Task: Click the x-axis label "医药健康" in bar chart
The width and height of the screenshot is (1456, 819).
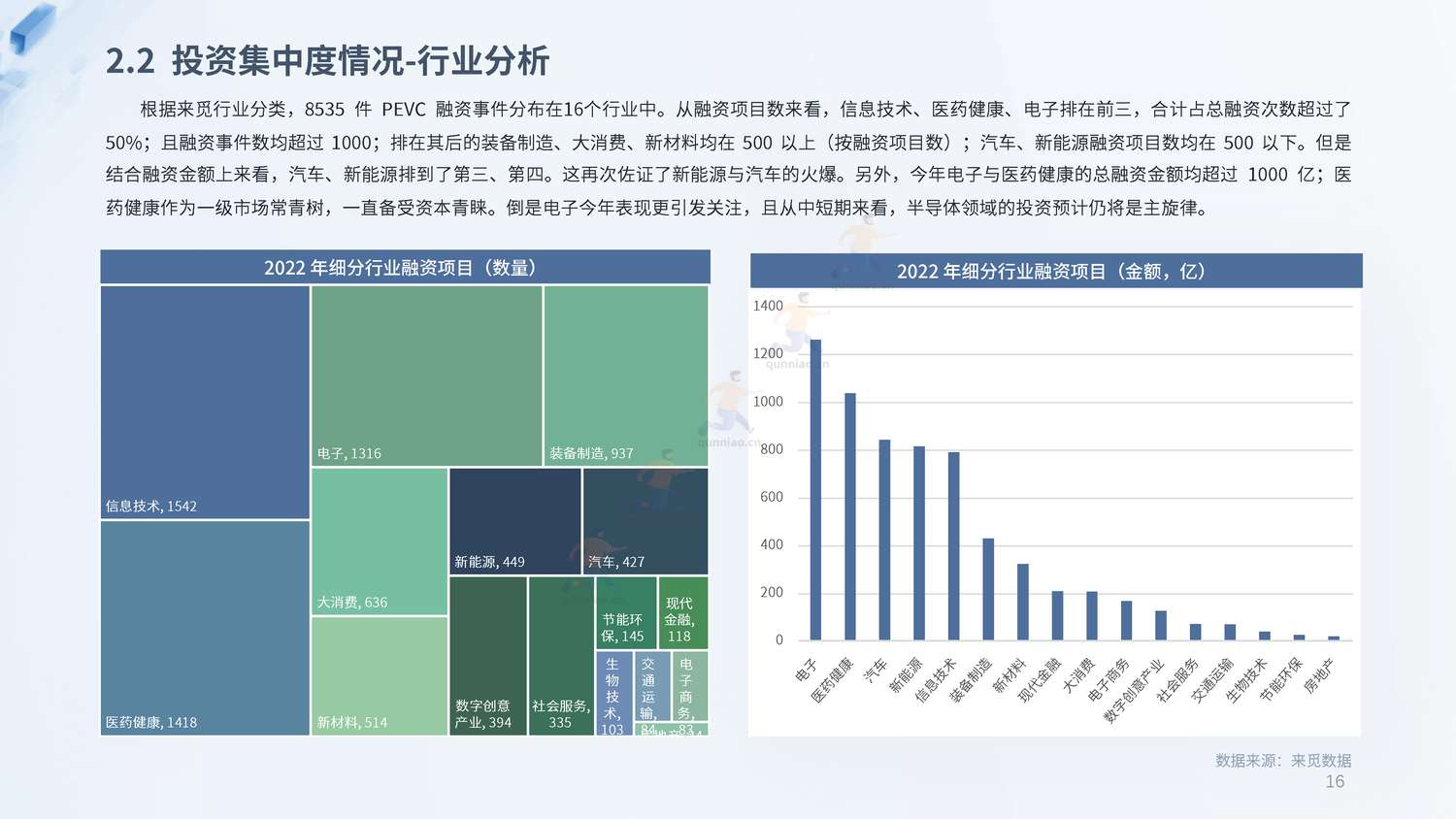Action: (832, 679)
